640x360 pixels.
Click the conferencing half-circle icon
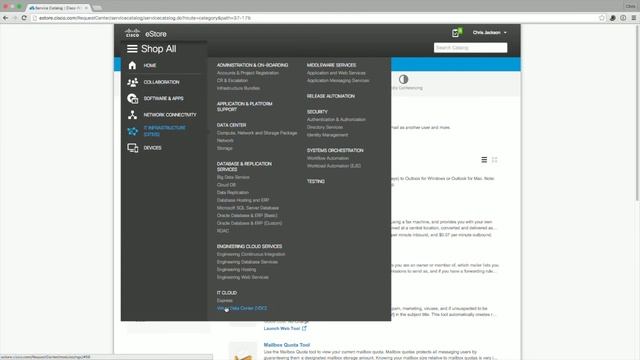(x=403, y=79)
